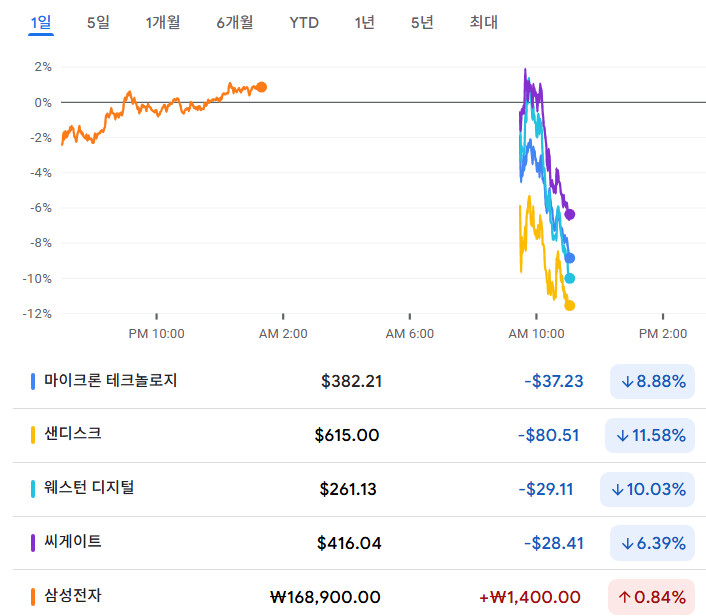Image resolution: width=706 pixels, height=616 pixels.
Task: Click the ₩168,900.00 price value
Action: click(325, 597)
